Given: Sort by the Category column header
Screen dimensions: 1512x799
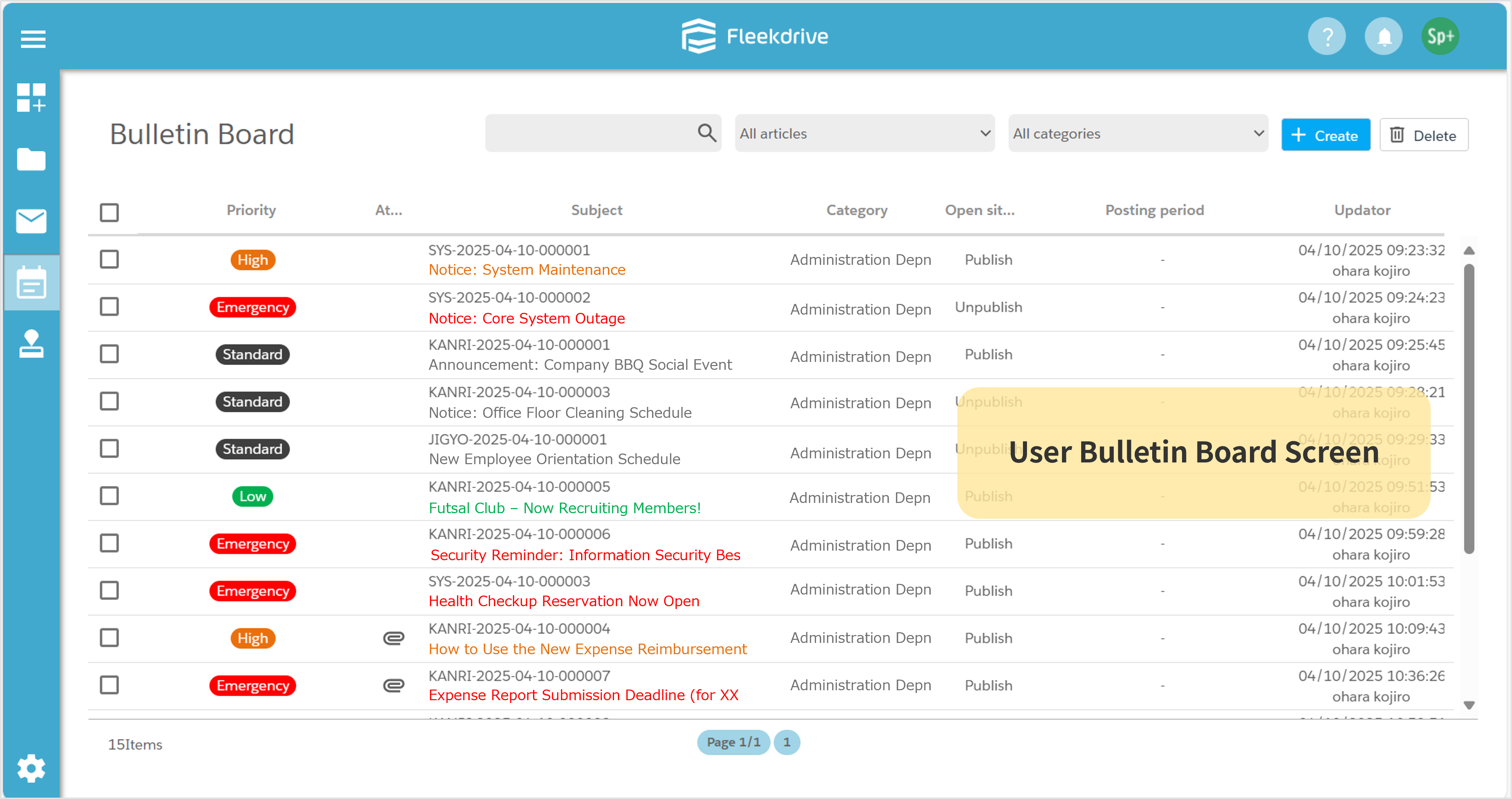Looking at the screenshot, I should [857, 210].
